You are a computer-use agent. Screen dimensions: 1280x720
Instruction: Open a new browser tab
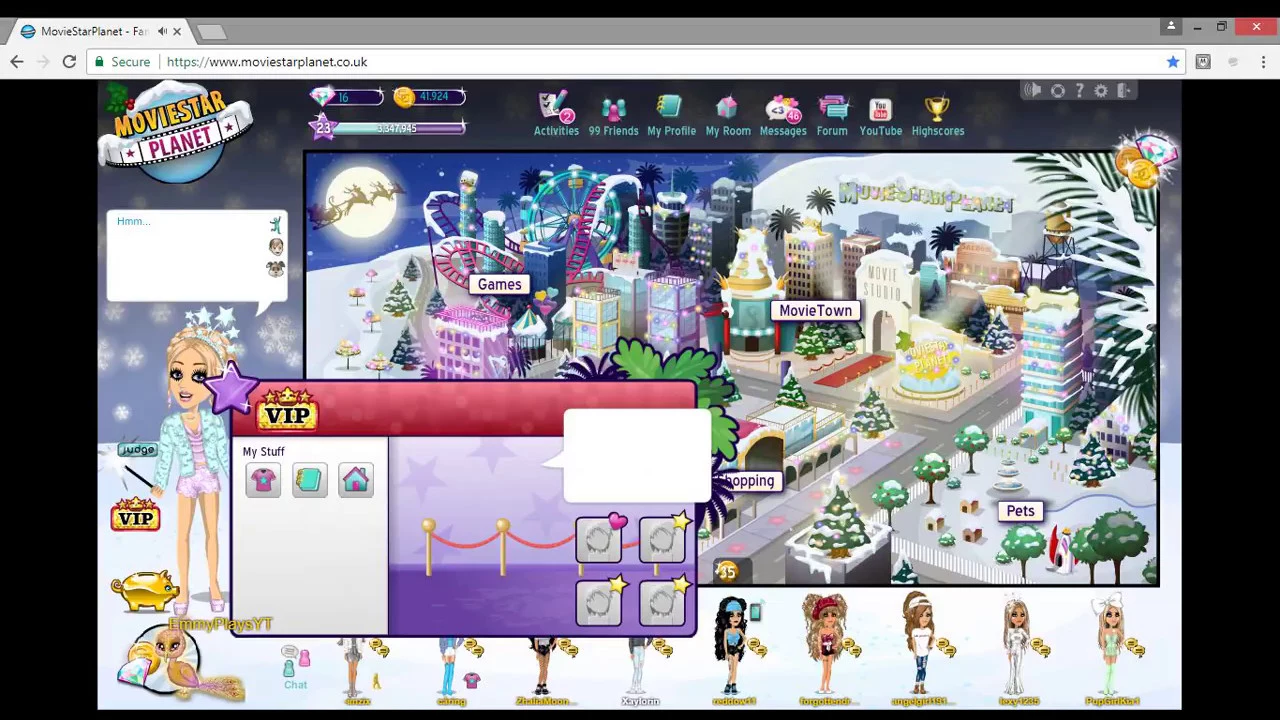pyautogui.click(x=211, y=32)
